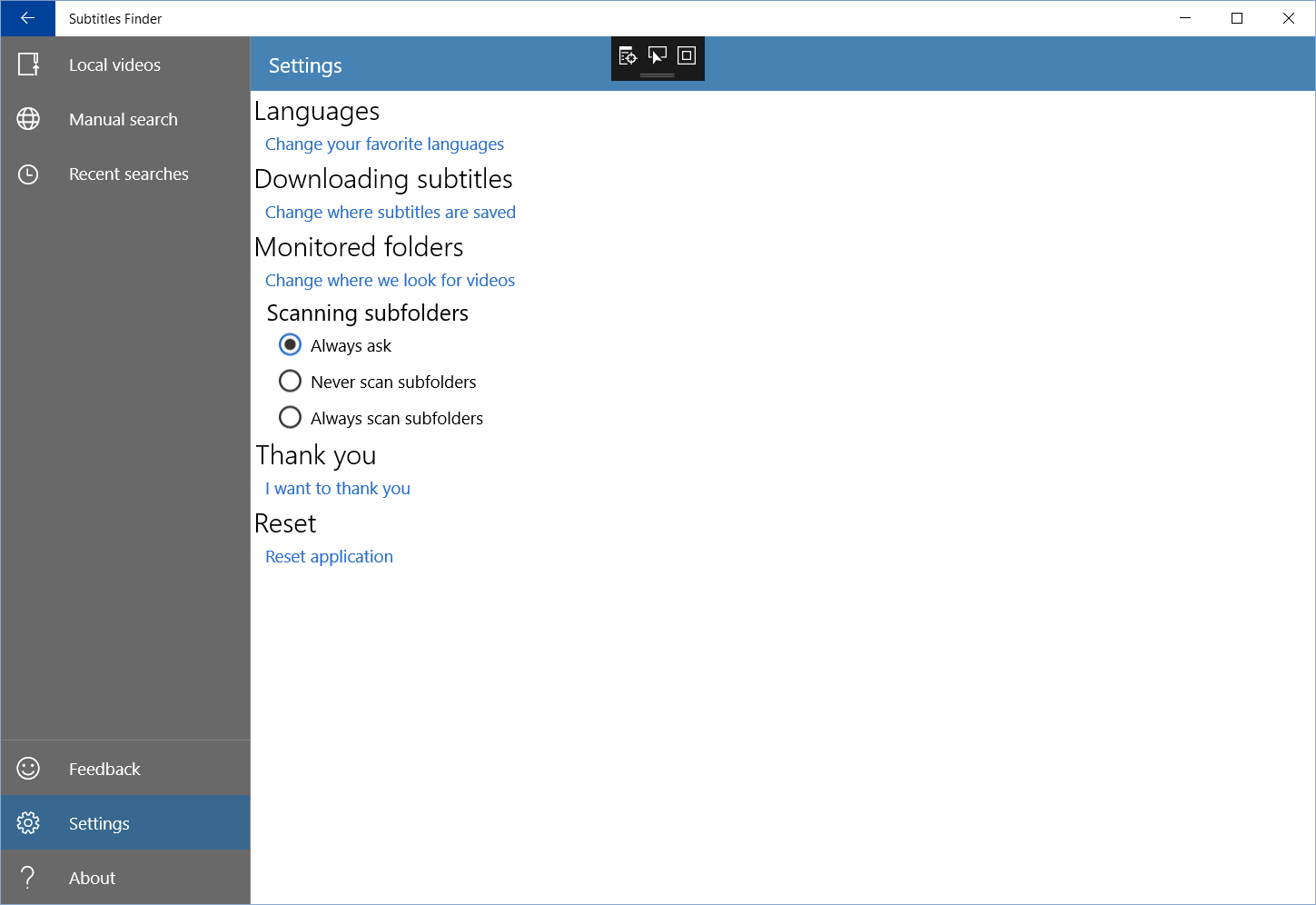Select the Always ask radio option
This screenshot has height=905, width=1316.
pyautogui.click(x=336, y=345)
